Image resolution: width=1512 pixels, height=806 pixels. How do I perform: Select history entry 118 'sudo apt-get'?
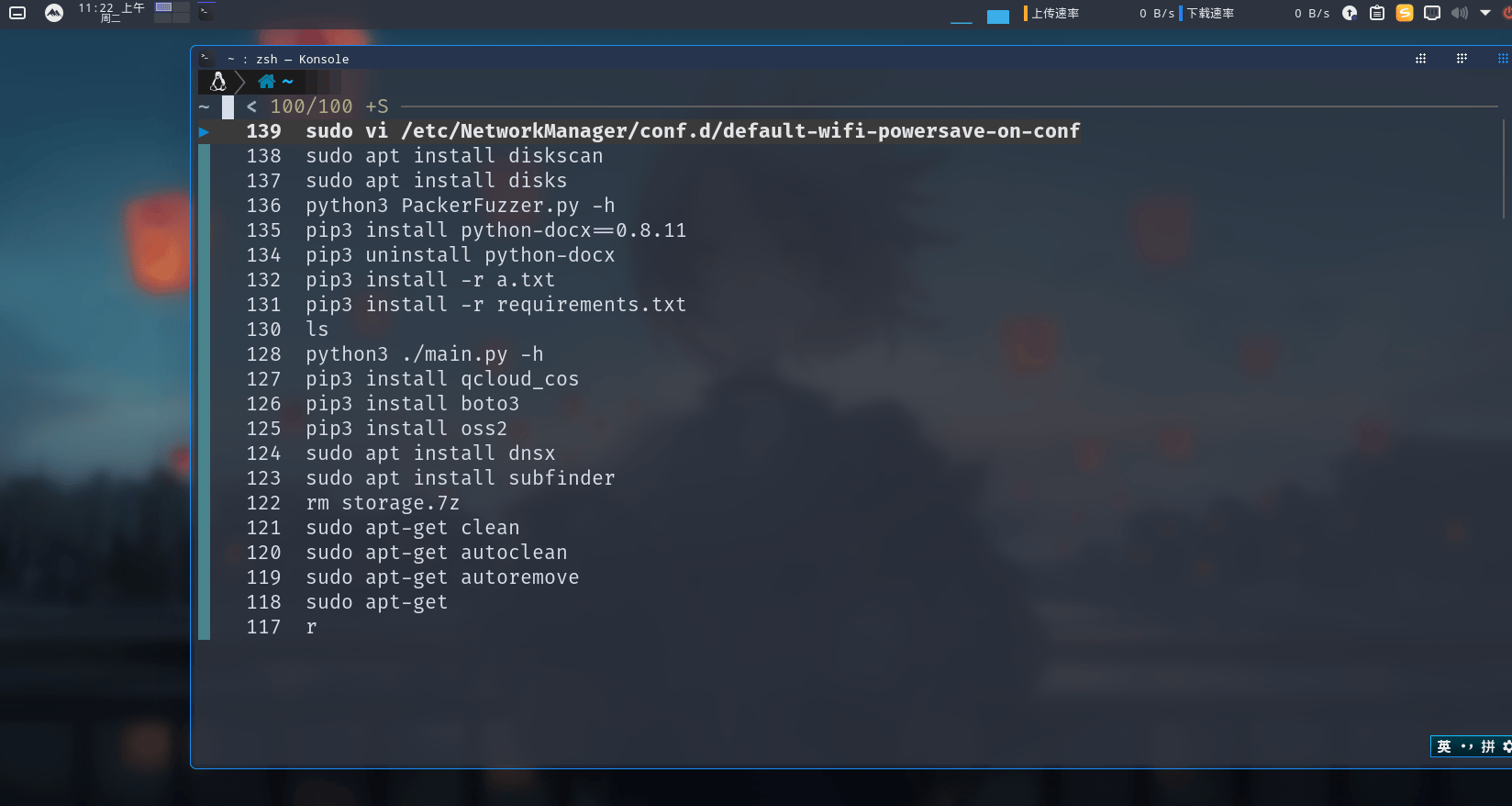[347, 602]
